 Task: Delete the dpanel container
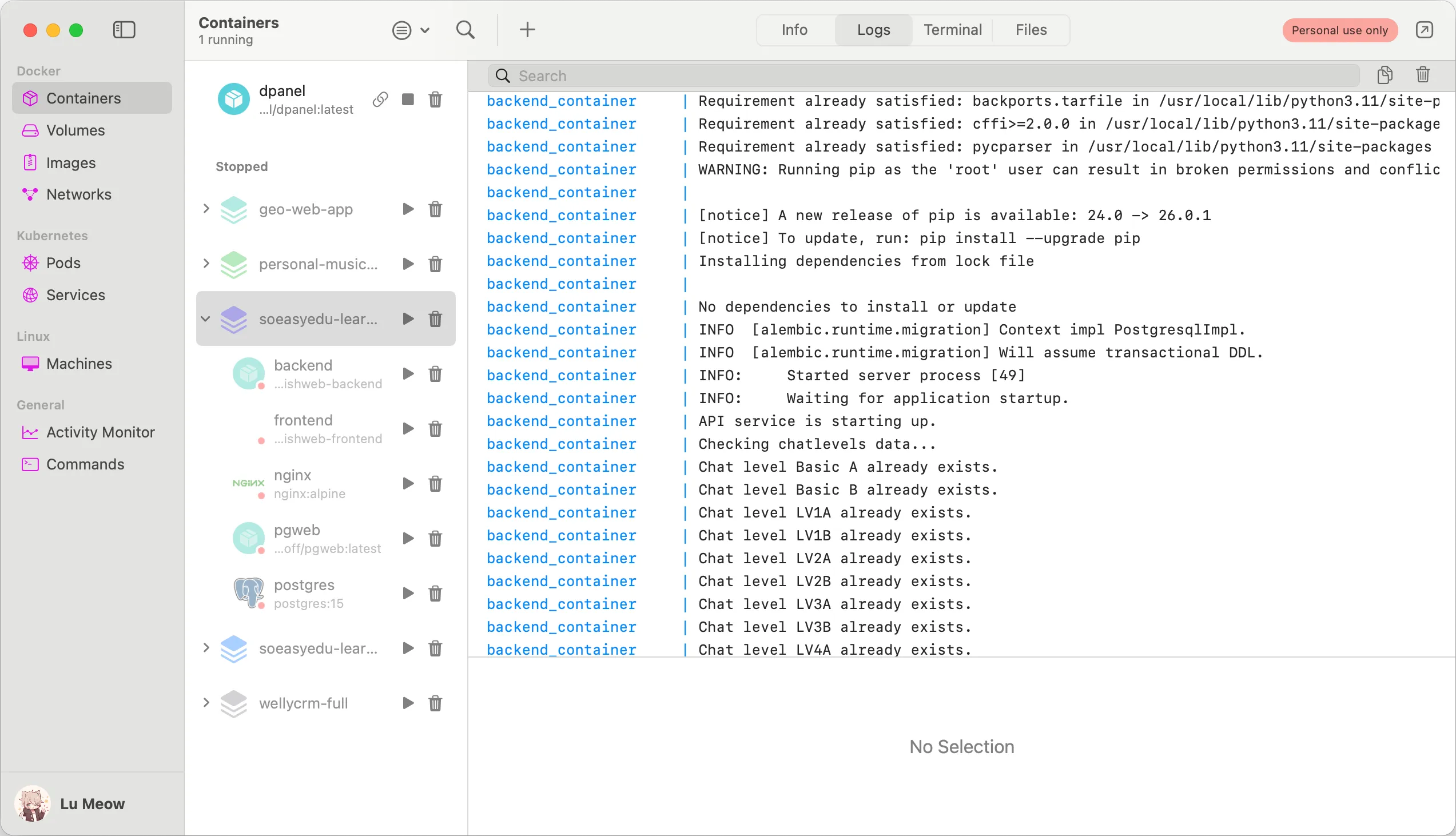(x=435, y=99)
